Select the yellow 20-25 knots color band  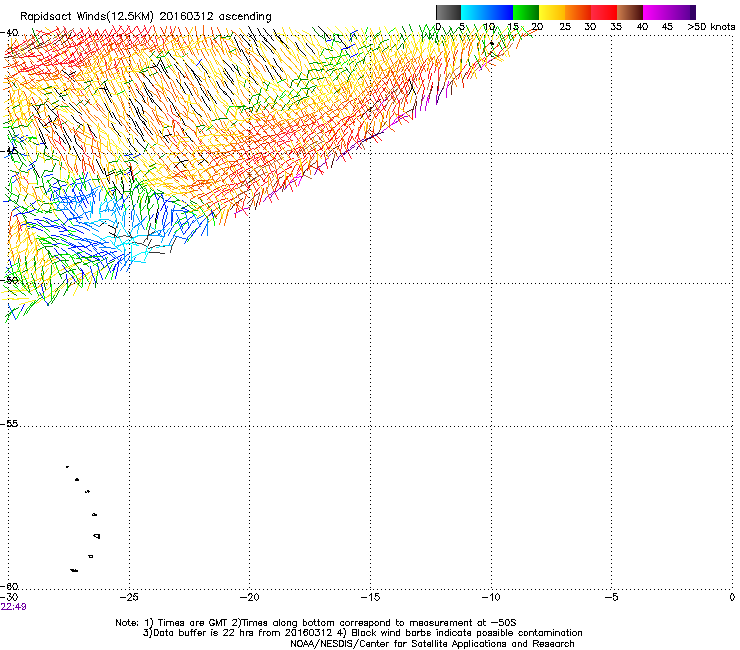[x=552, y=12]
